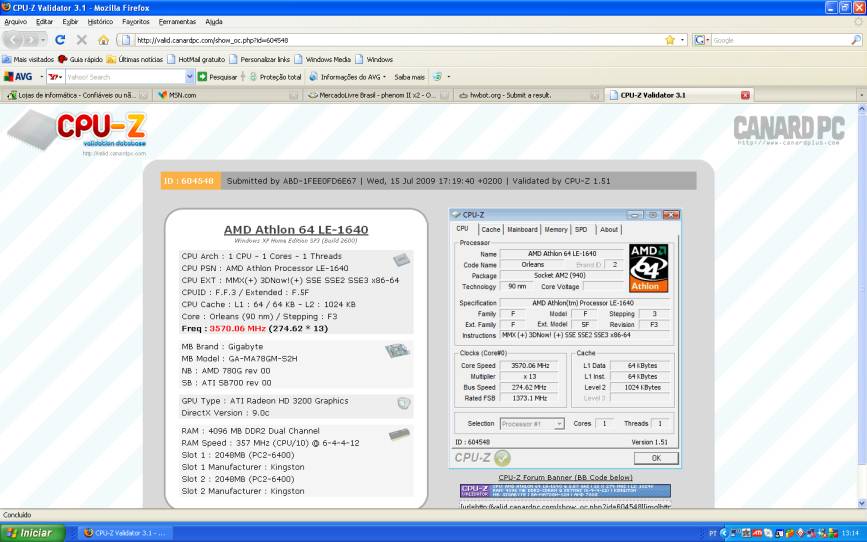Click the AMD Athlon 64 LE-1640 heading link
Viewport: 867px width, 542px height.
pos(296,230)
